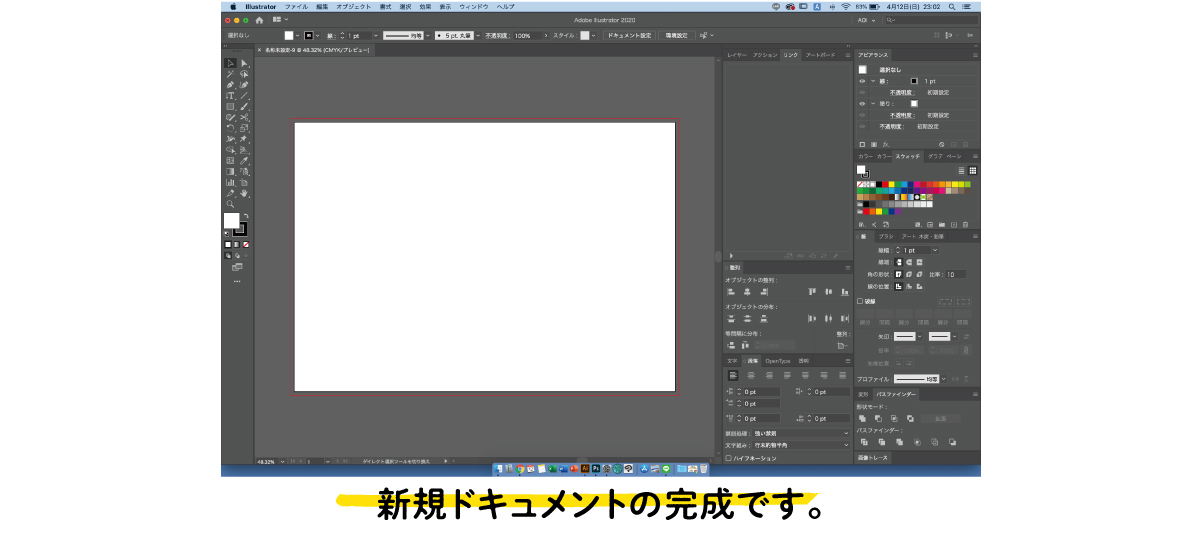1200x539 pixels.
Task: Click the 環境設定 button
Action: pyautogui.click(x=677, y=35)
